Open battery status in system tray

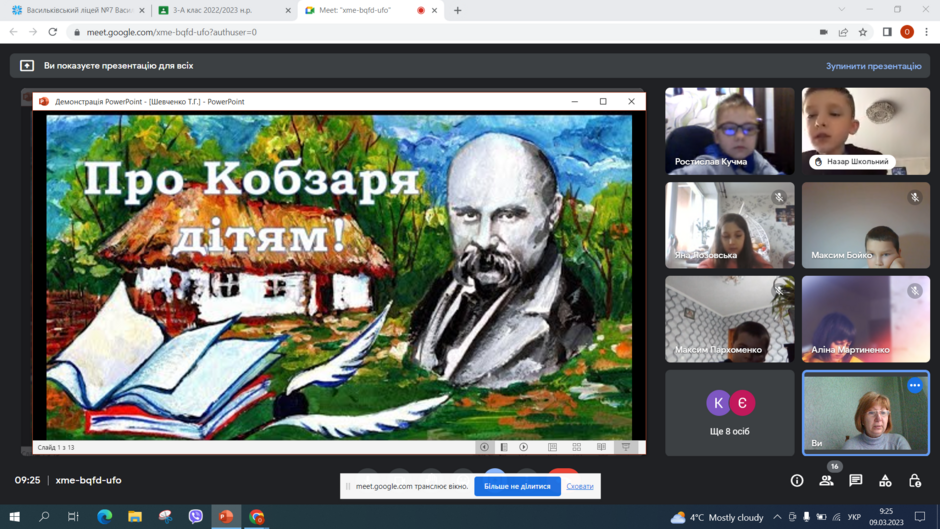(821, 517)
